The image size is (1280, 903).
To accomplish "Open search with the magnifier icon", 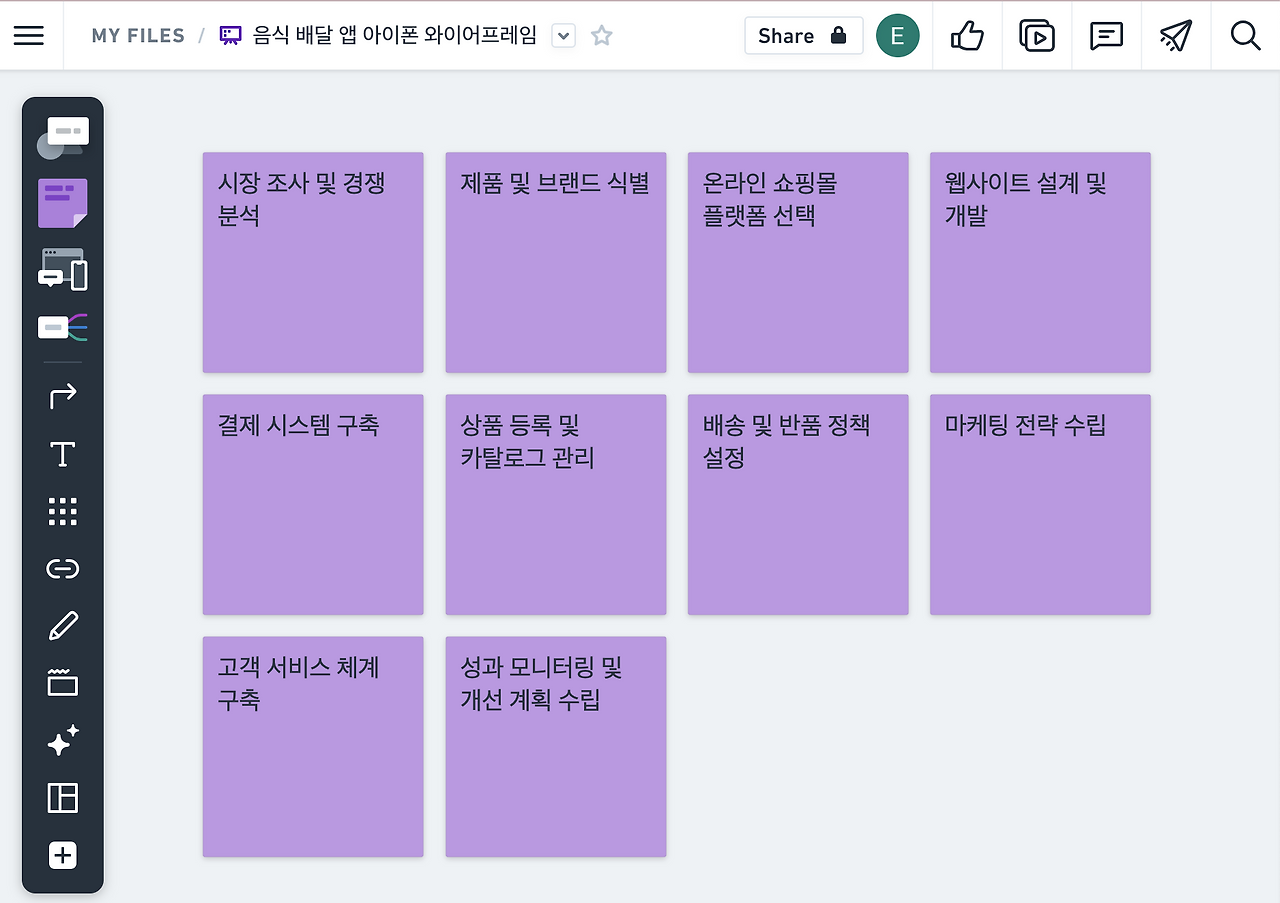I will (1245, 35).
